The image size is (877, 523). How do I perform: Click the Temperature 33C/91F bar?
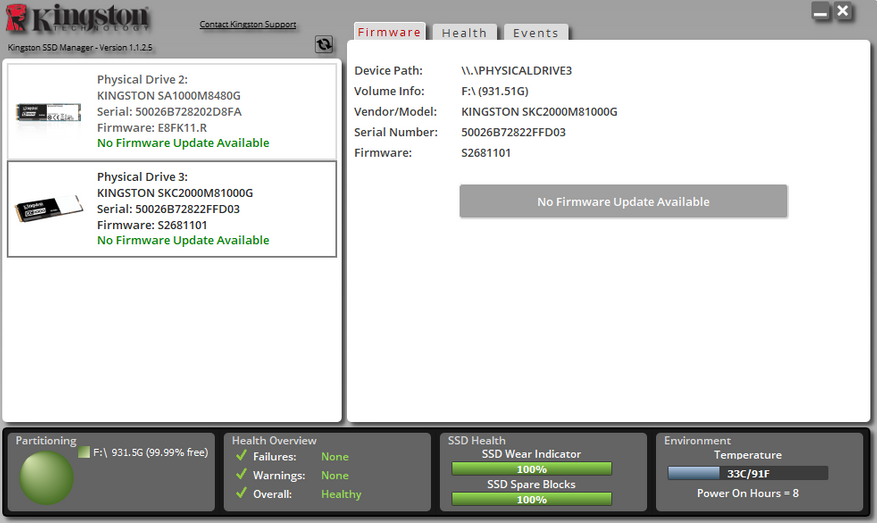coord(747,473)
